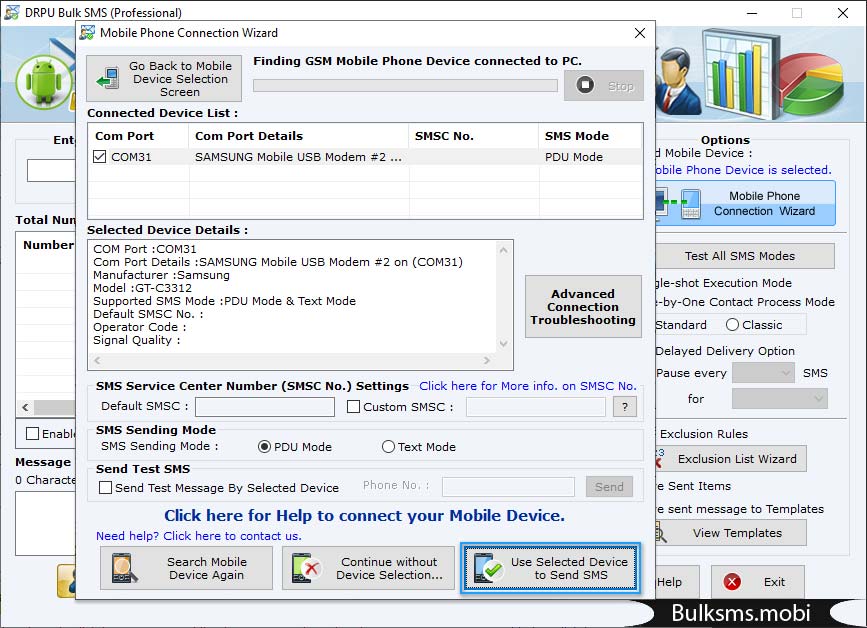Click Test All SMS Modes in main window
This screenshot has height=628, width=867.
(x=744, y=256)
